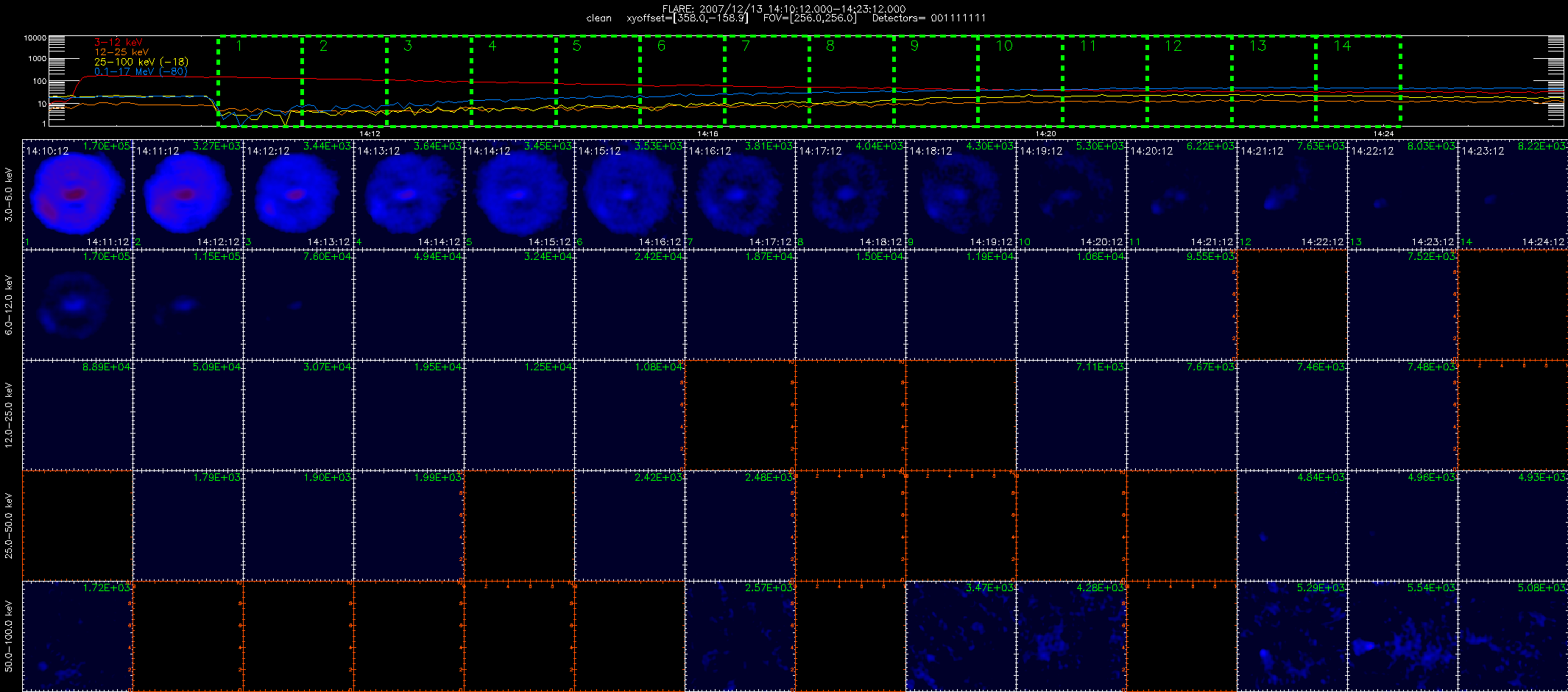Image resolution: width=1568 pixels, height=692 pixels.
Task: Select time interval 5 on the light curve
Action: point(577,46)
